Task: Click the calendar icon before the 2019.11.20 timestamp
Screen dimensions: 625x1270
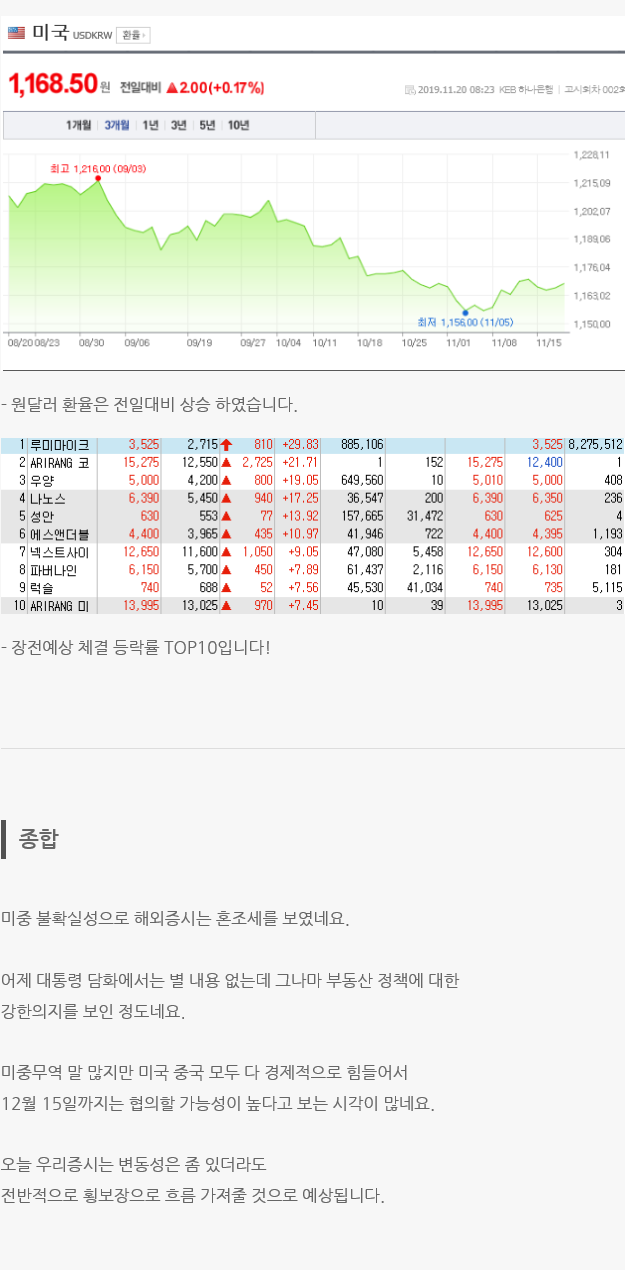Action: pos(409,90)
